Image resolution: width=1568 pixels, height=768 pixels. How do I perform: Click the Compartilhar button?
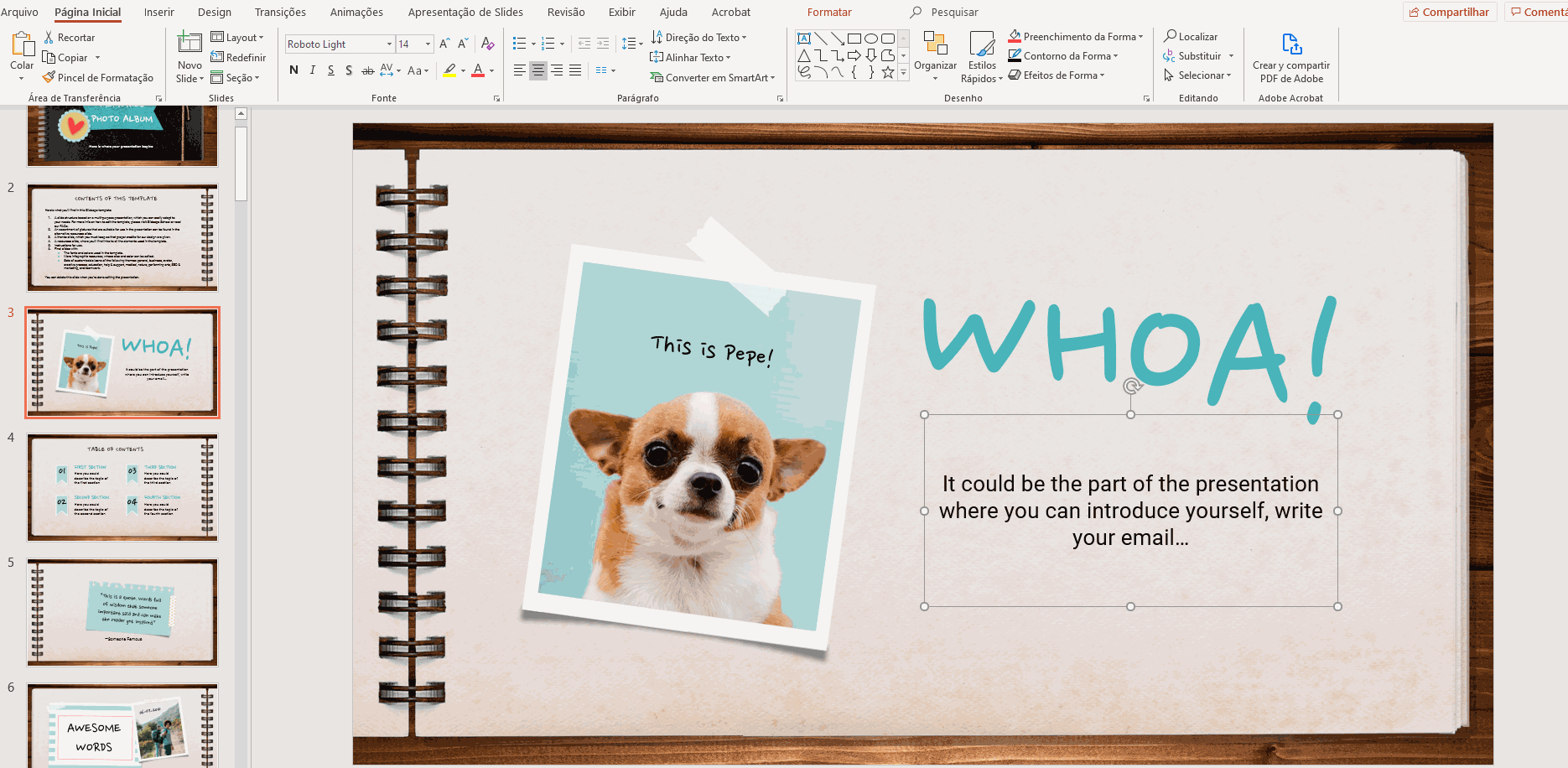pyautogui.click(x=1449, y=12)
